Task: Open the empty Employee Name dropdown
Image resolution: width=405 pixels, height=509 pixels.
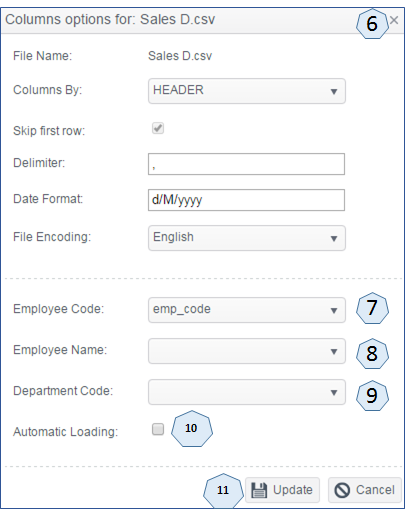Action: pos(247,351)
